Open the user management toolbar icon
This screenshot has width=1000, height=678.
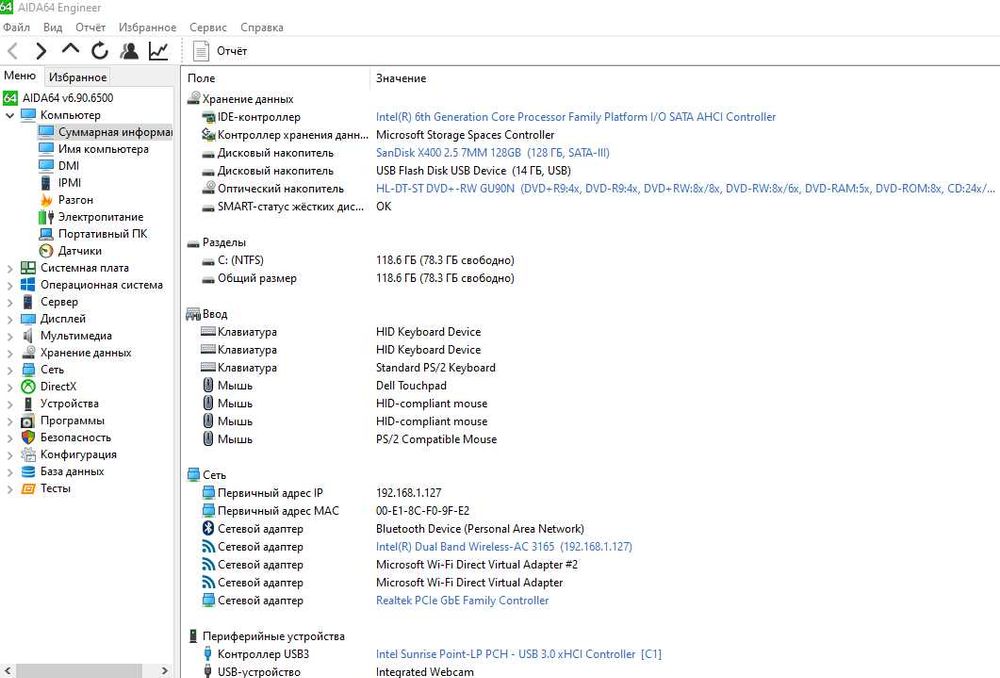tap(129, 51)
